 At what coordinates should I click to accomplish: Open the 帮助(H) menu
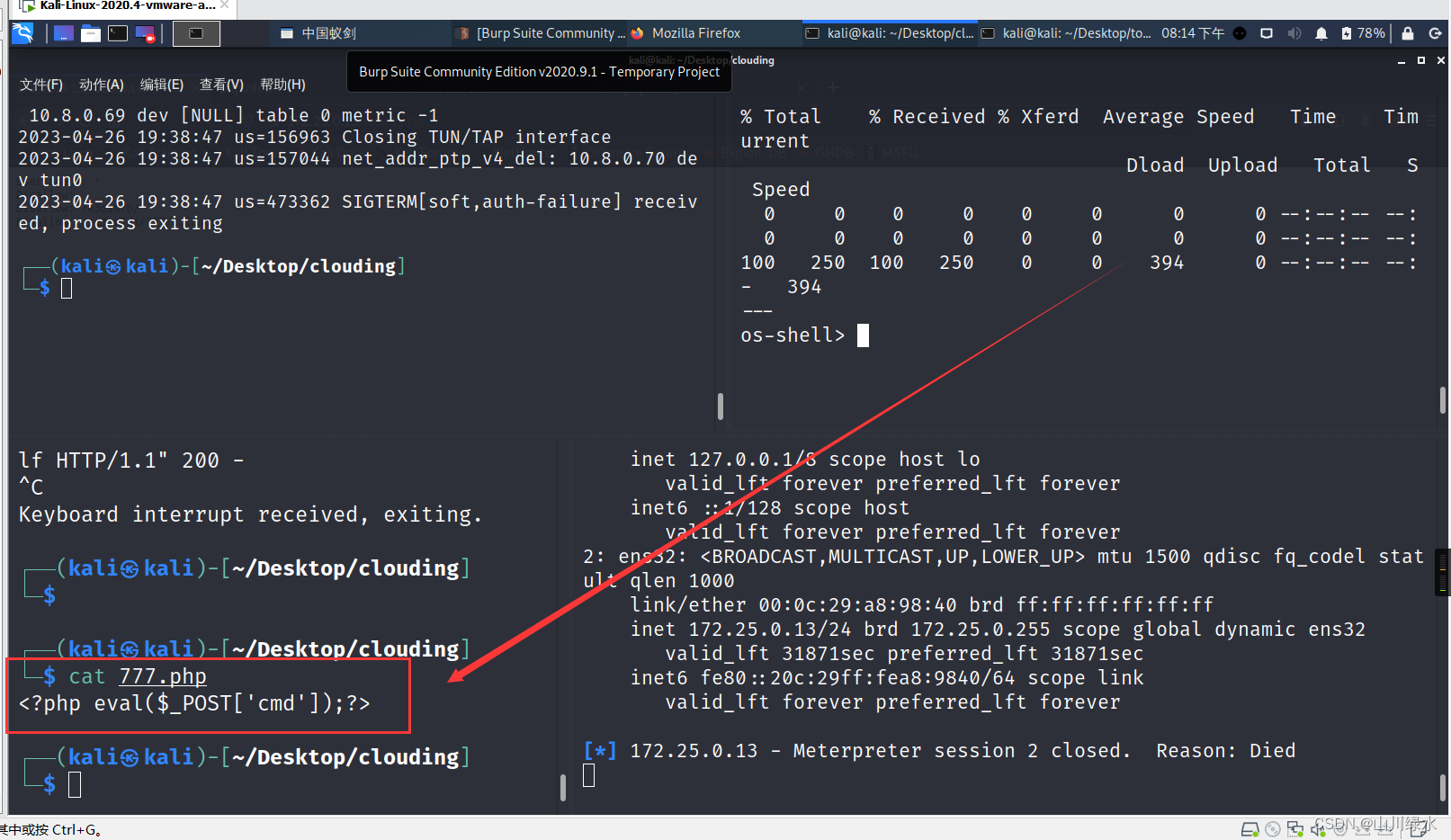click(x=282, y=85)
